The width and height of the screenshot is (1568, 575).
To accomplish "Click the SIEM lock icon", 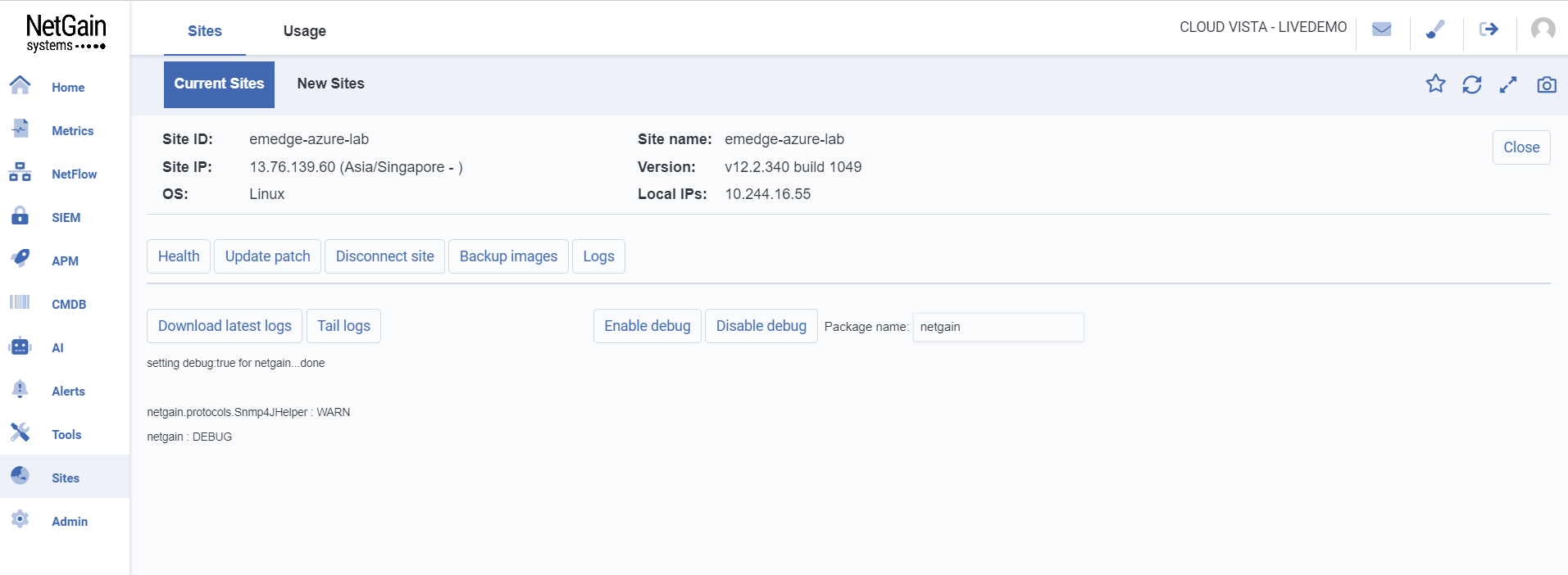I will click(20, 215).
